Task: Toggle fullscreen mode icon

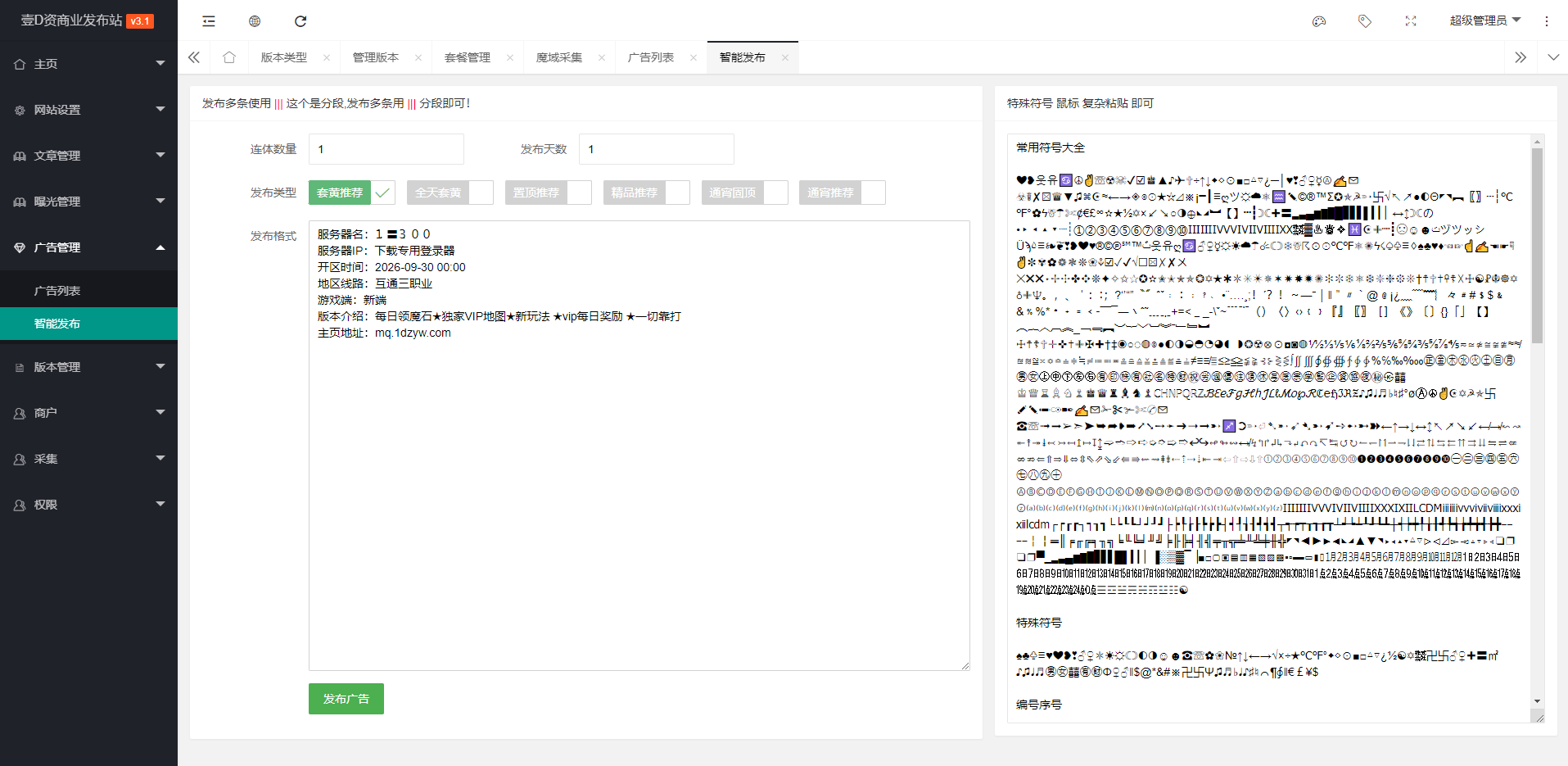Action: [1411, 21]
